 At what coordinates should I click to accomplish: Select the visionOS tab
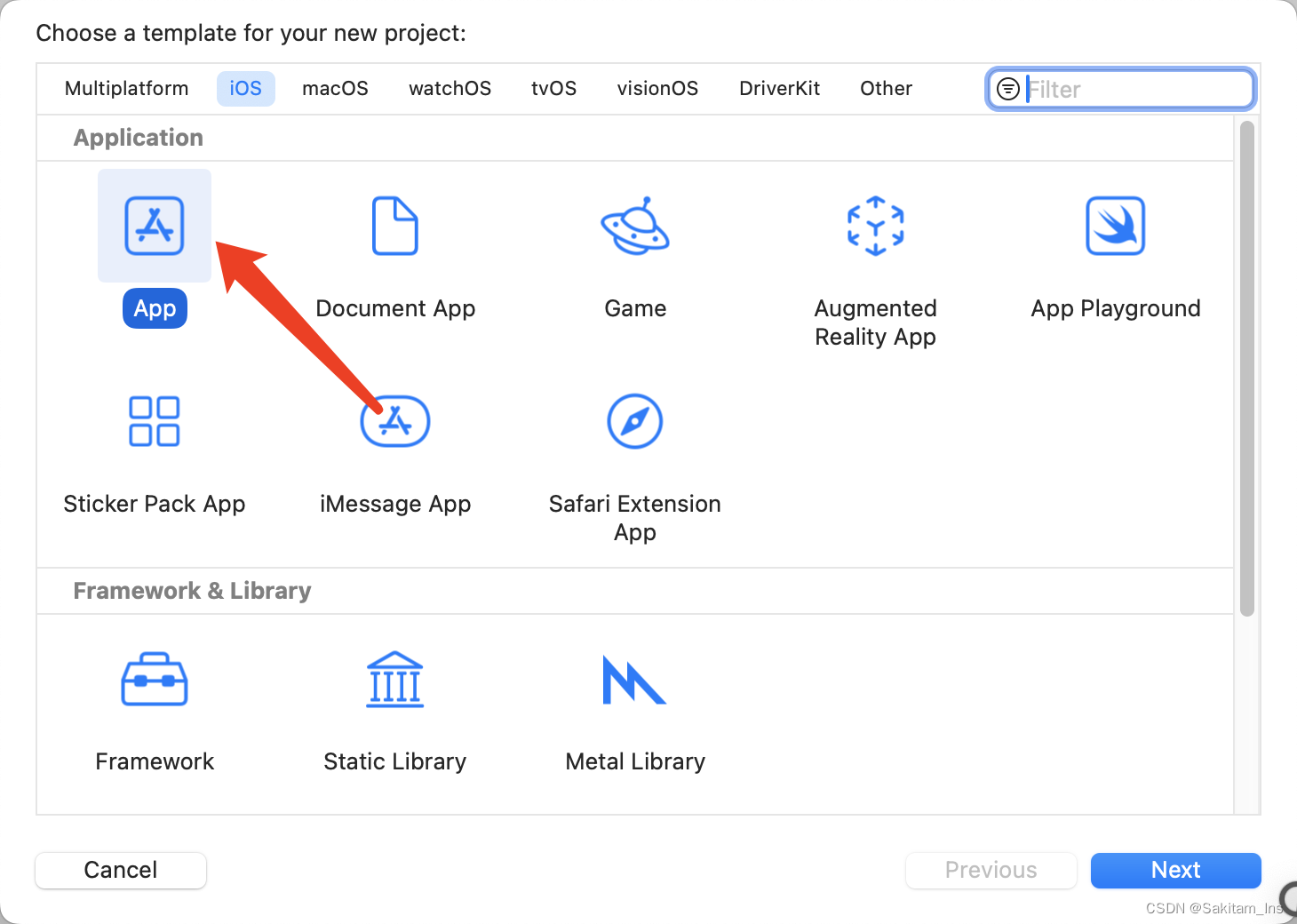pos(658,89)
